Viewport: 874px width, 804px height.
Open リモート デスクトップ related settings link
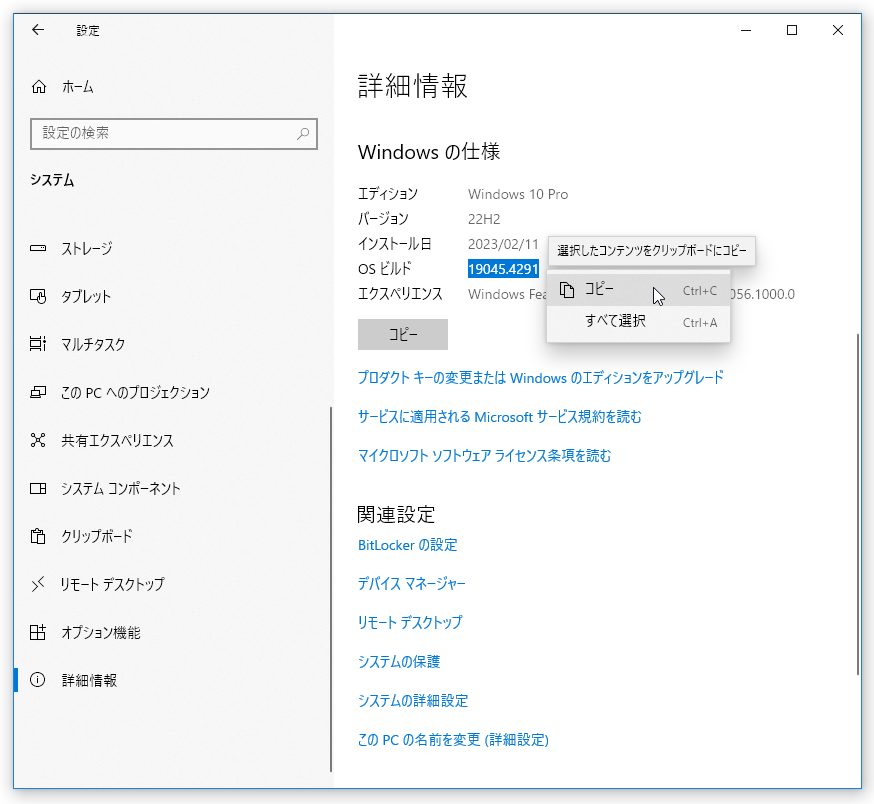tap(410, 622)
